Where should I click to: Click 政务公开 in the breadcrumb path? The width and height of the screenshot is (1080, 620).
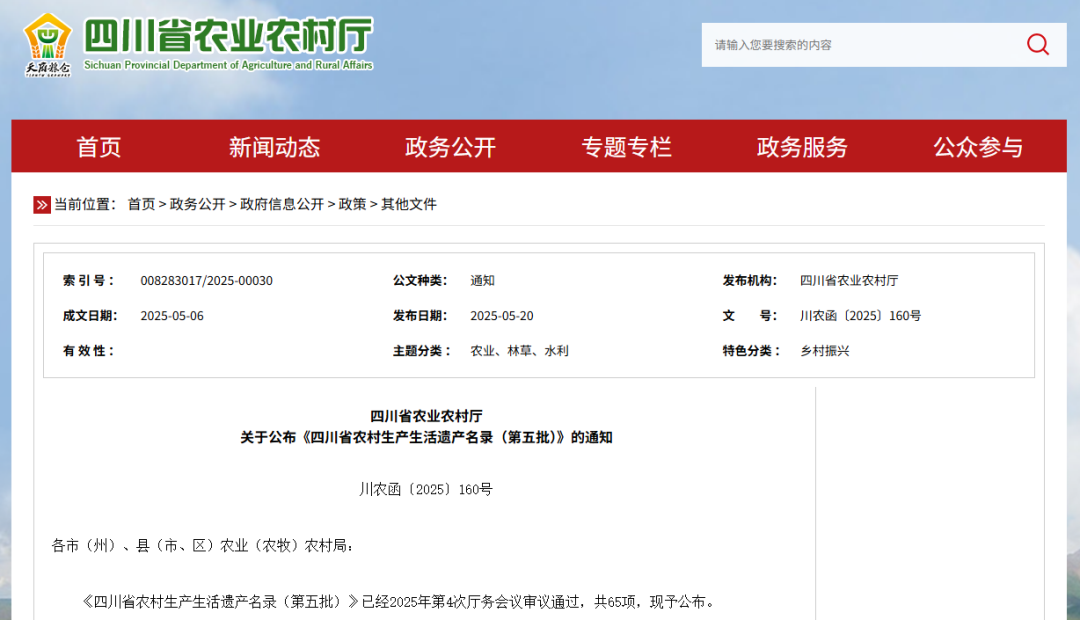coord(197,204)
